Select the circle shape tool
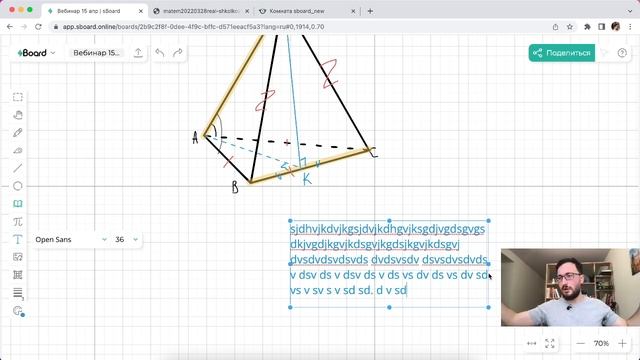The image size is (640, 360). (18, 186)
